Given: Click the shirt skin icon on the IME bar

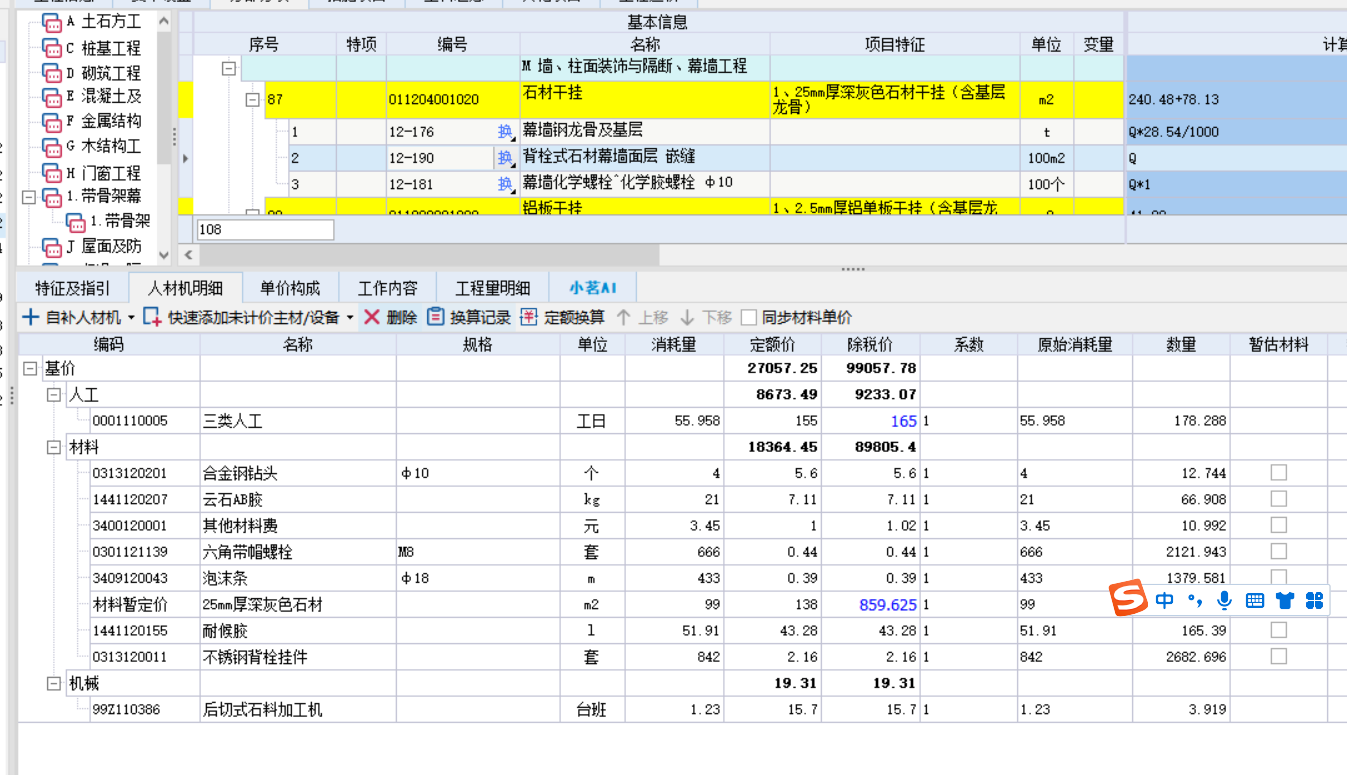Looking at the screenshot, I should click(1285, 600).
